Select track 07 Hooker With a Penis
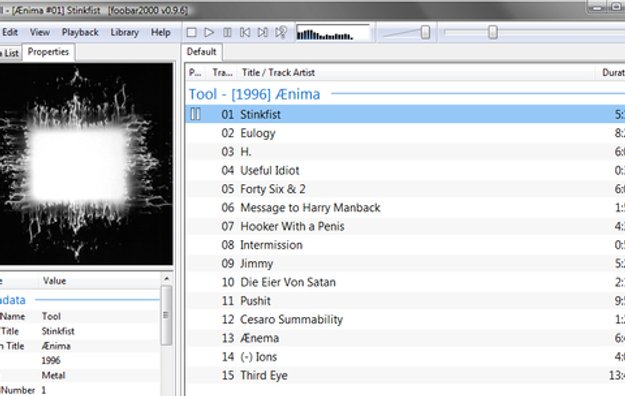The height and width of the screenshot is (396, 625). [405, 227]
